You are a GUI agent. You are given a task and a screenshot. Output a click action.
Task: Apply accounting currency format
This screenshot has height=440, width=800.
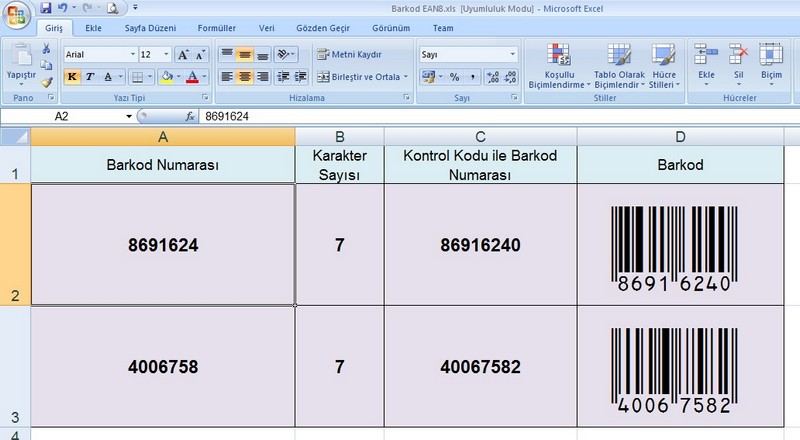pos(428,77)
